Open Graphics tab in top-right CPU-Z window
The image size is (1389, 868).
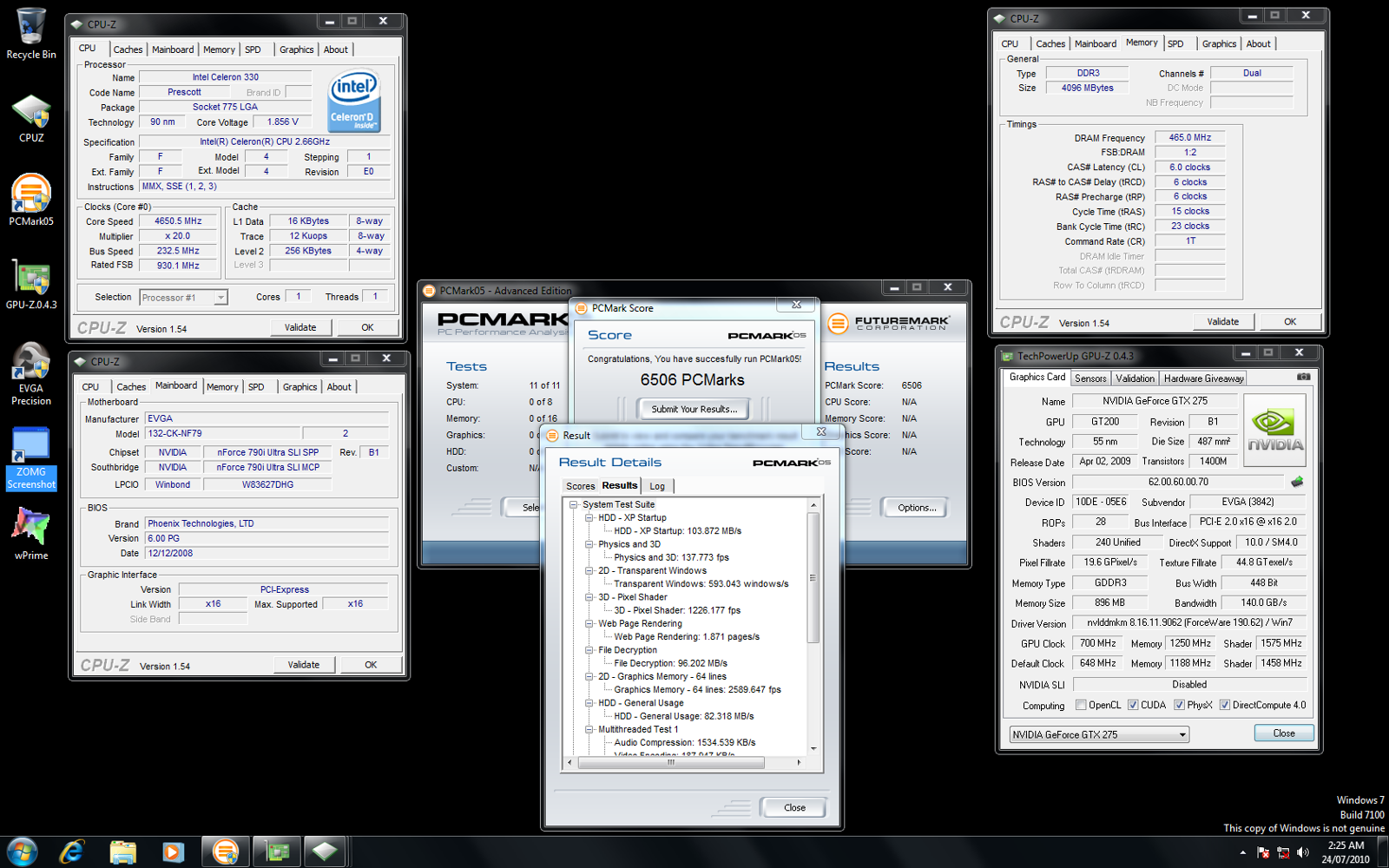click(1219, 43)
